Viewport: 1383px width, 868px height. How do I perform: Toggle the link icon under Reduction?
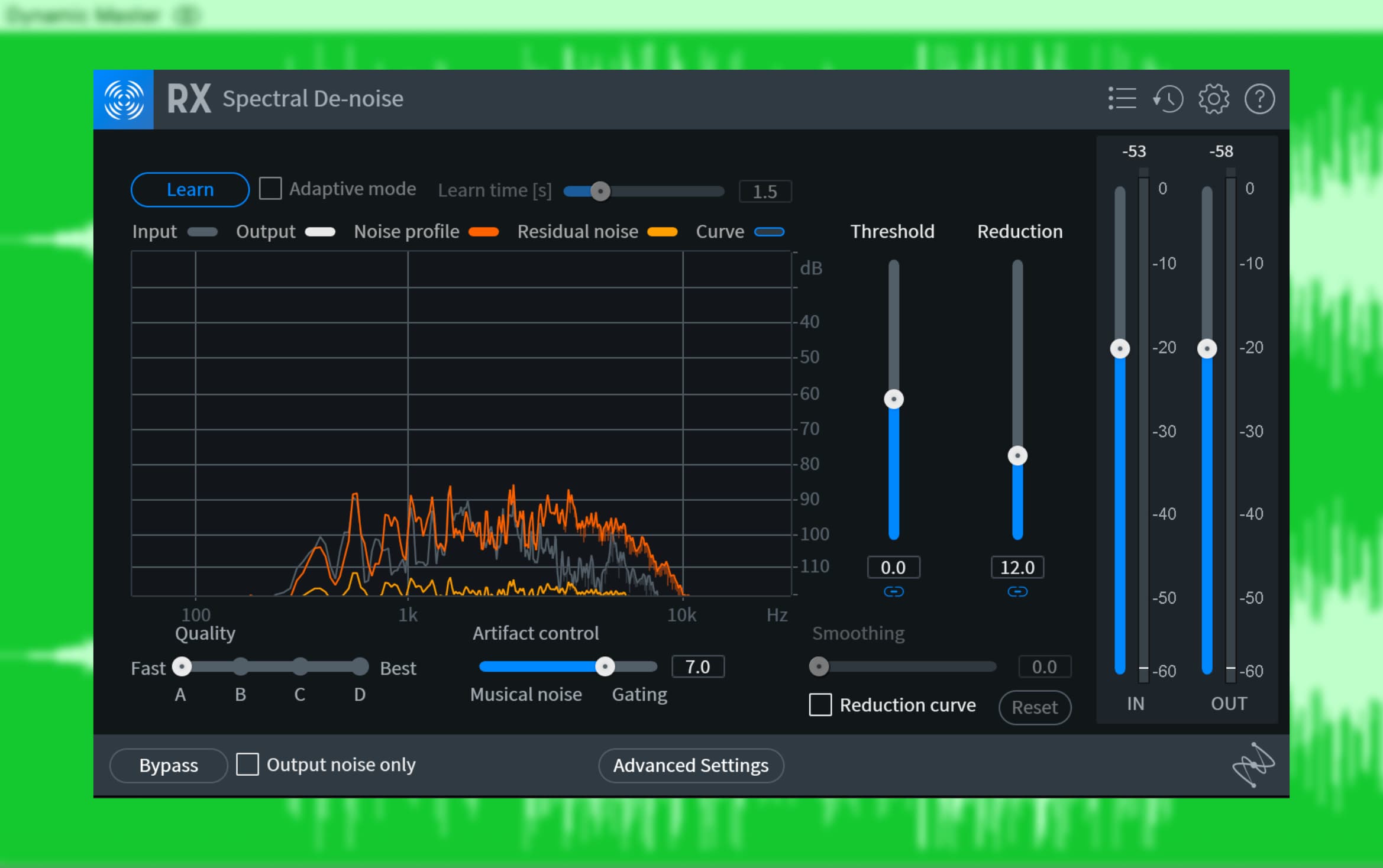(1017, 592)
